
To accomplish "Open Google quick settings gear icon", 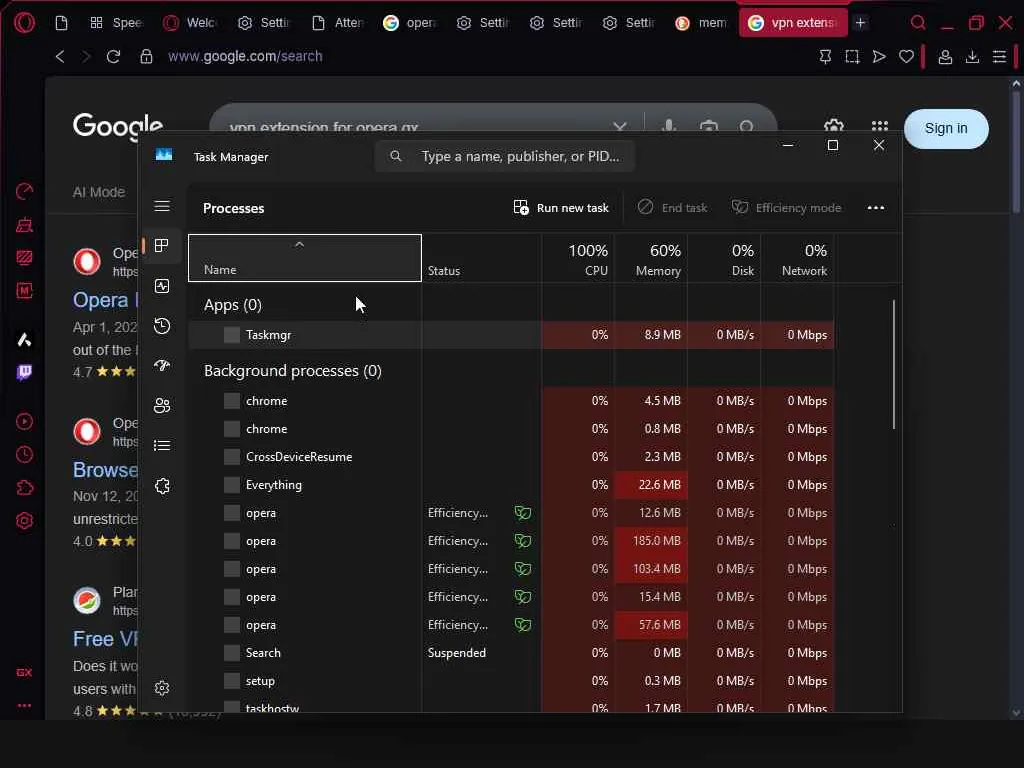I will 834,126.
